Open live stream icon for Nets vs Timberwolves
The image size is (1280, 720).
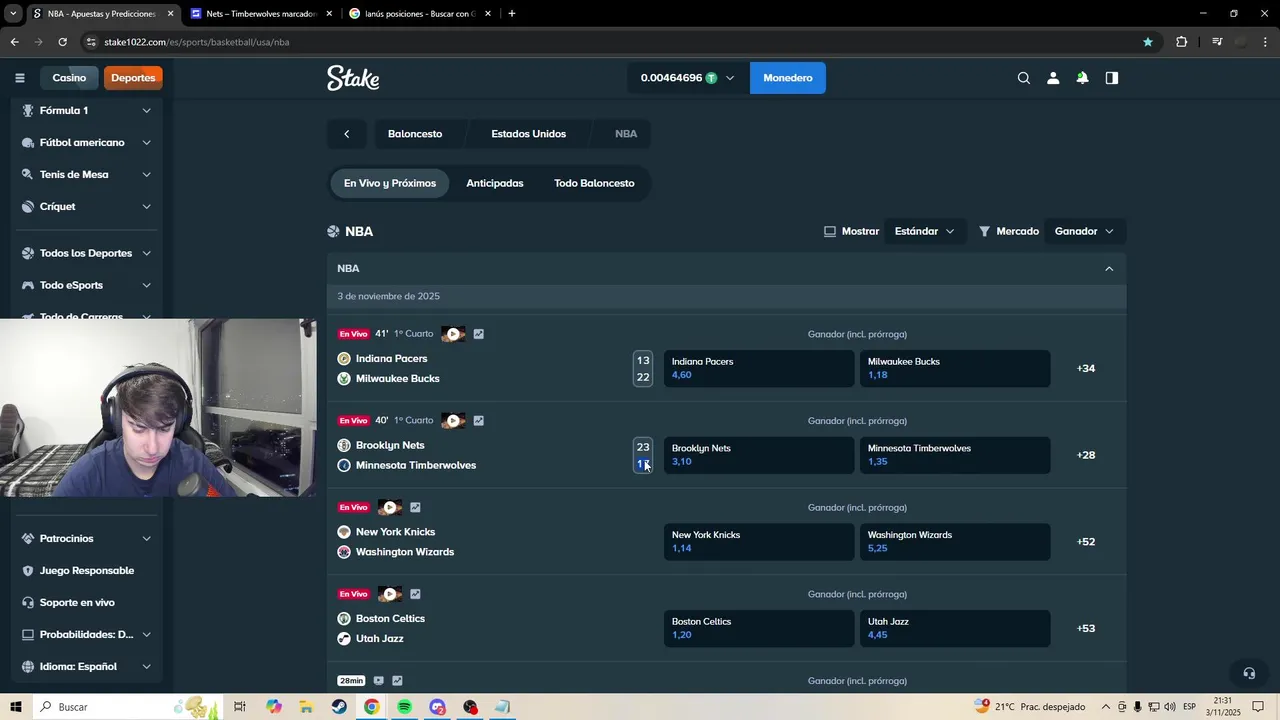453,421
